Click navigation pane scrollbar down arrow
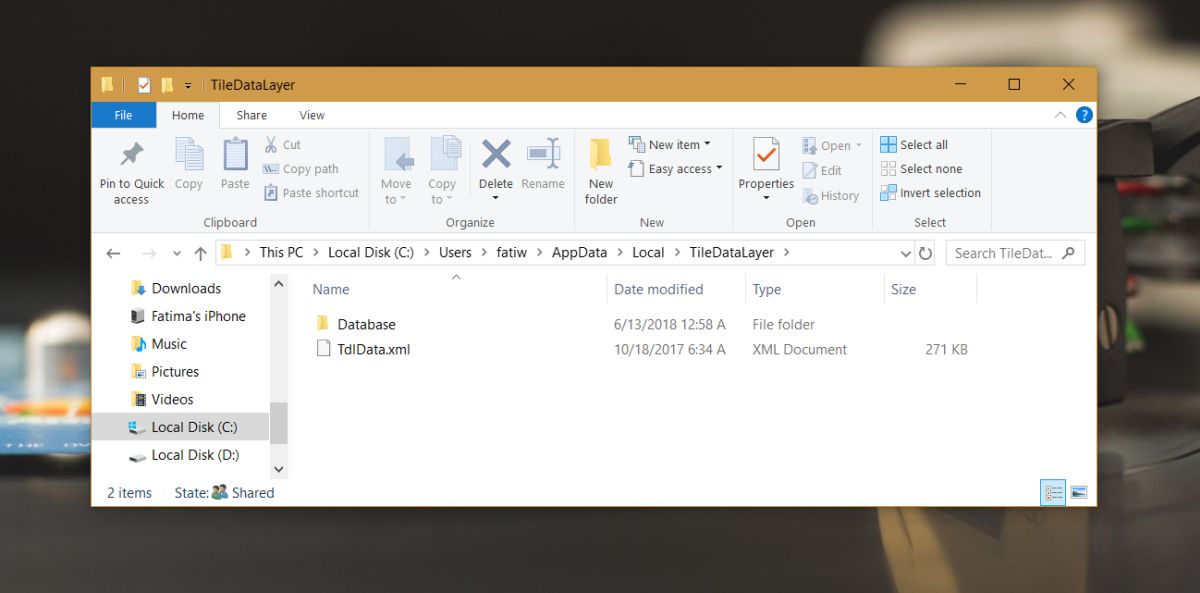This screenshot has width=1200, height=593. [278, 468]
